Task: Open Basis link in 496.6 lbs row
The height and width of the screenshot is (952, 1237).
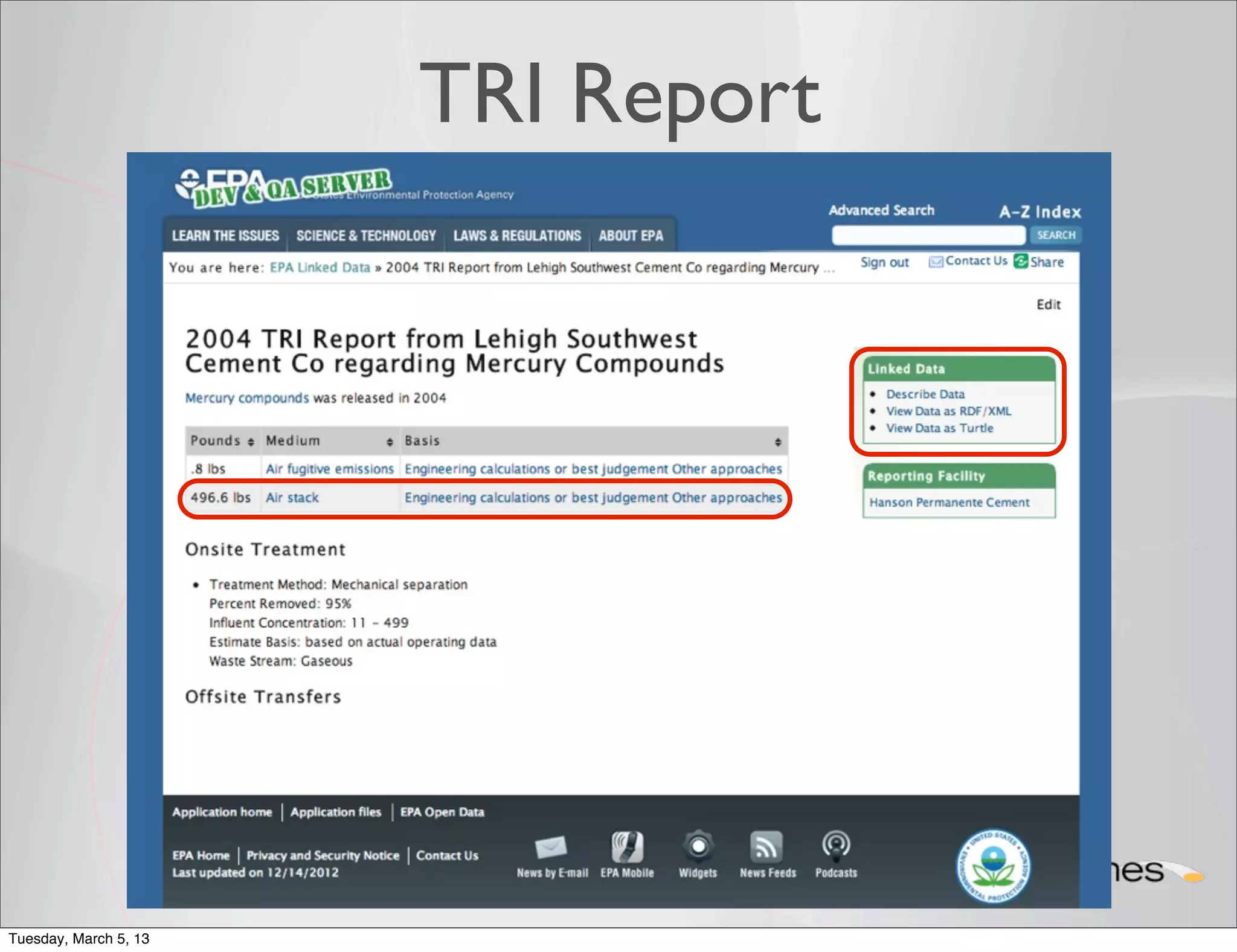Action: [x=593, y=498]
